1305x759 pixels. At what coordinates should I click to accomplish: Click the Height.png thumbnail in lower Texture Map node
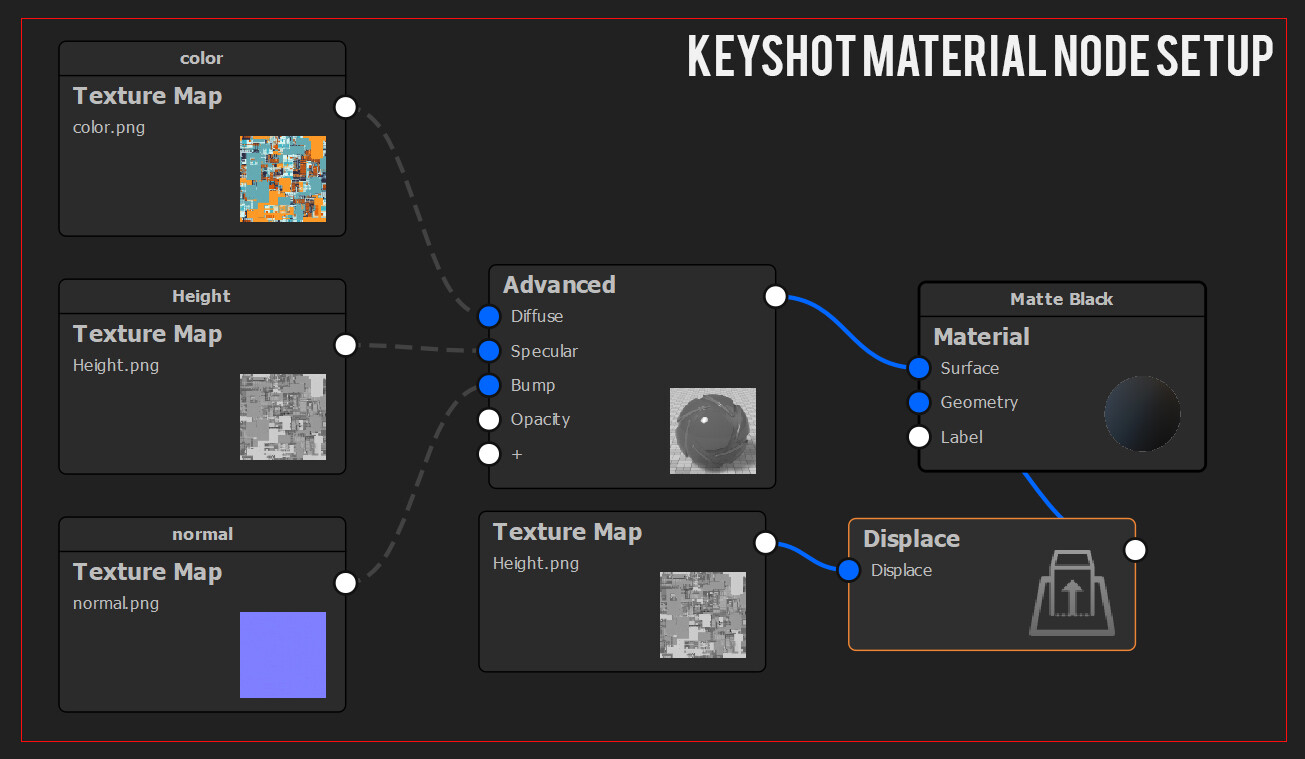[x=703, y=616]
